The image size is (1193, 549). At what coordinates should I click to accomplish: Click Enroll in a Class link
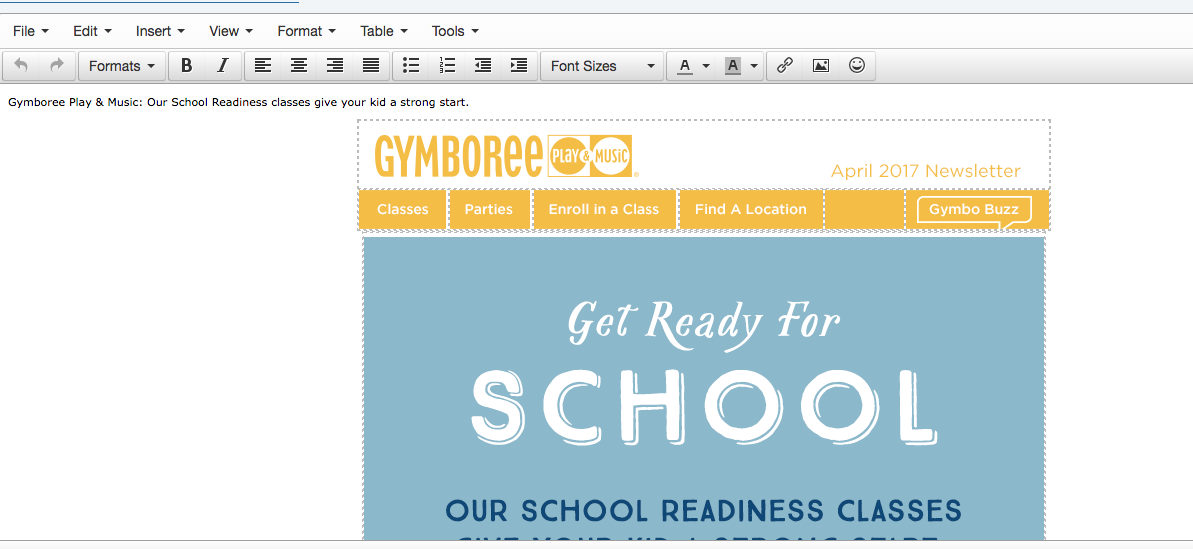click(x=604, y=209)
